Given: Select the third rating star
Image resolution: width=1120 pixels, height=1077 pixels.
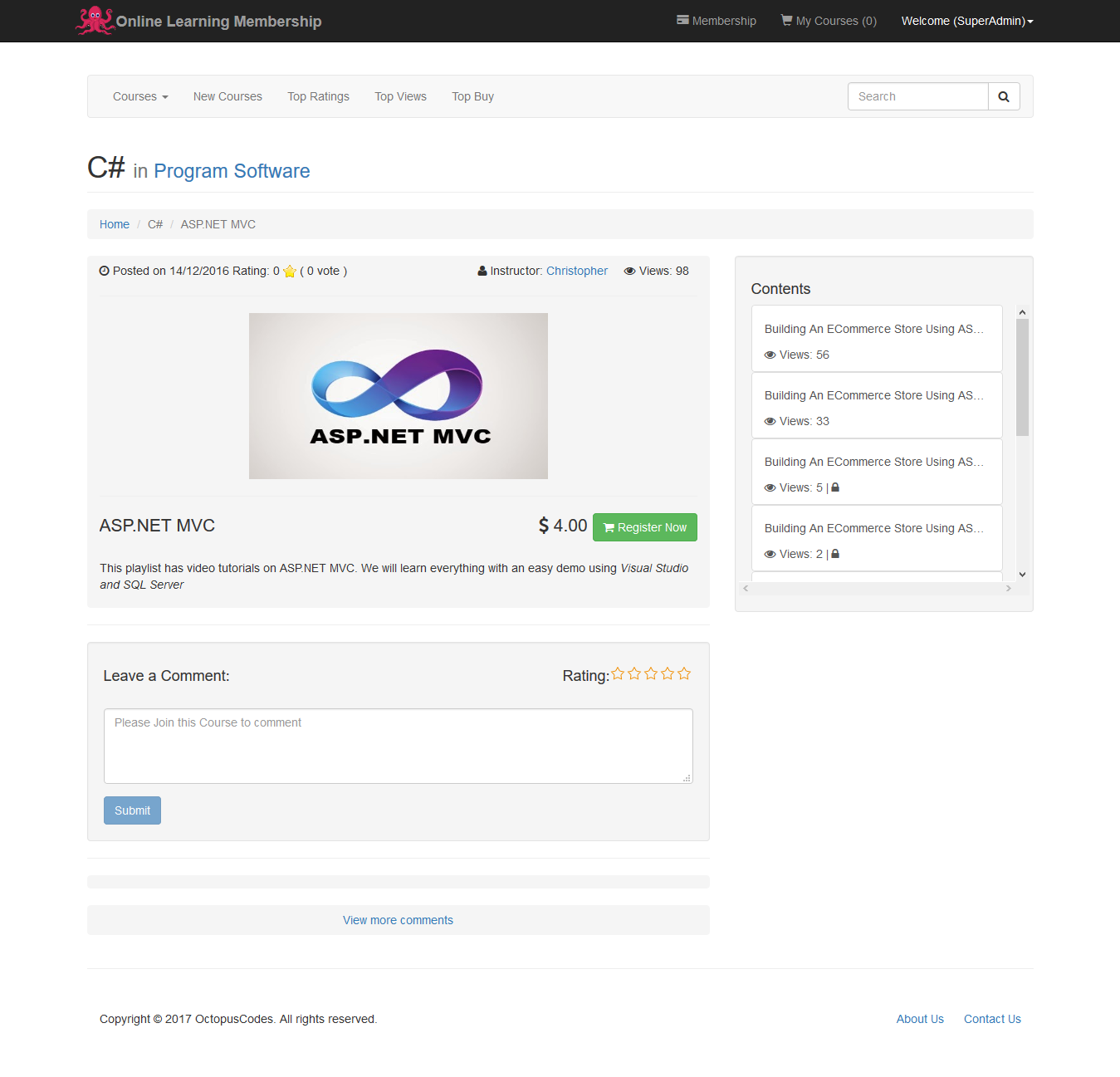Looking at the screenshot, I should point(651,674).
